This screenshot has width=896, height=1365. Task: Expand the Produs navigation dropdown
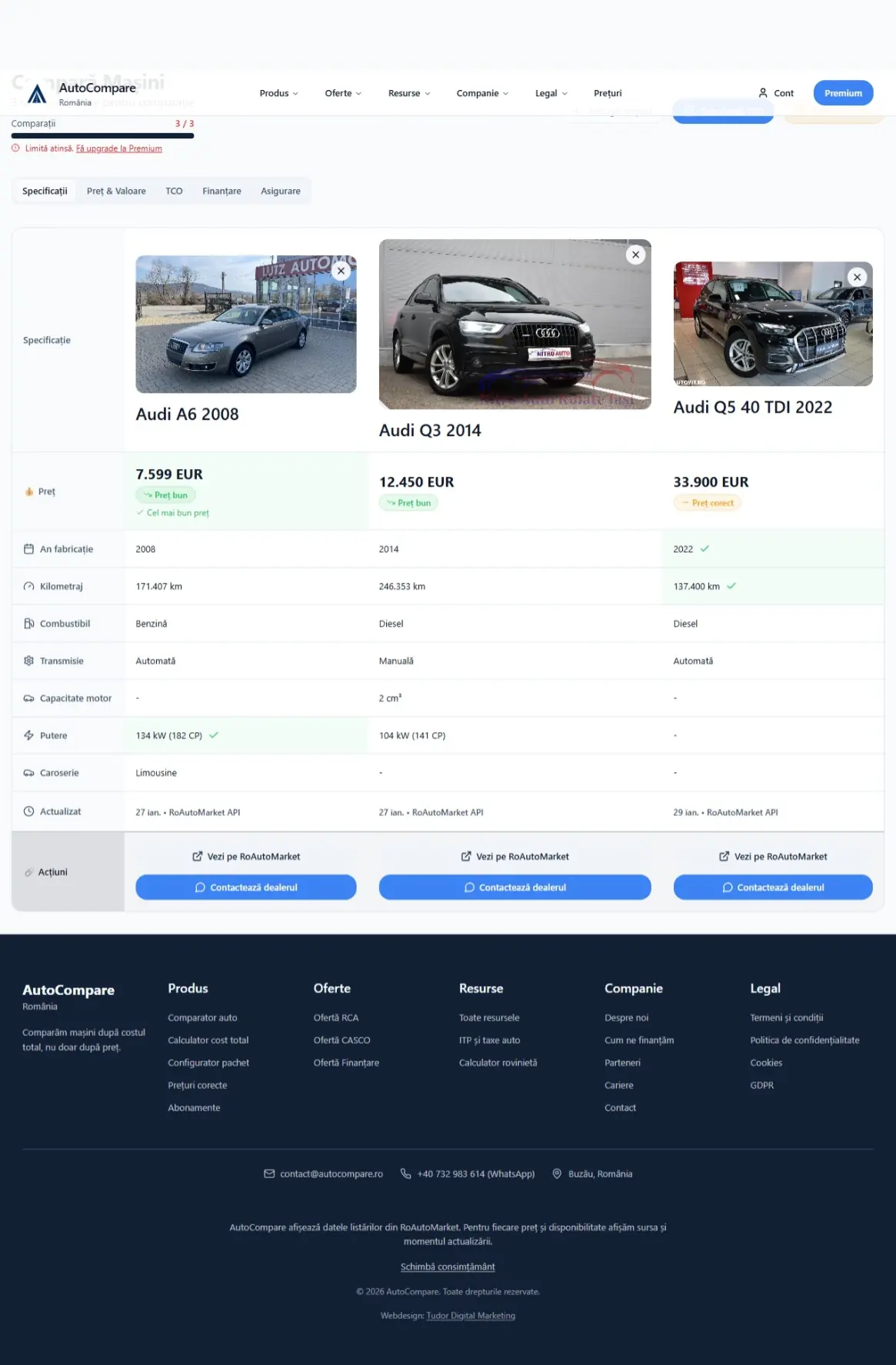coord(278,93)
